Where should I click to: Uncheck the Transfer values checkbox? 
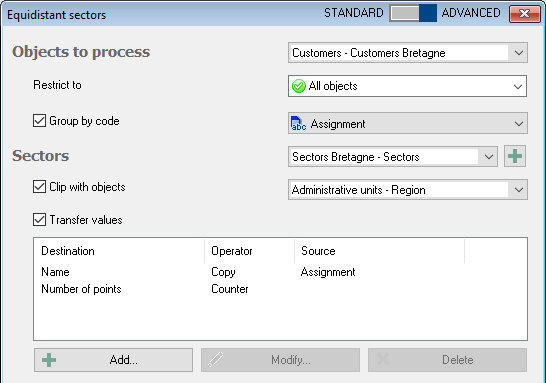click(x=39, y=220)
